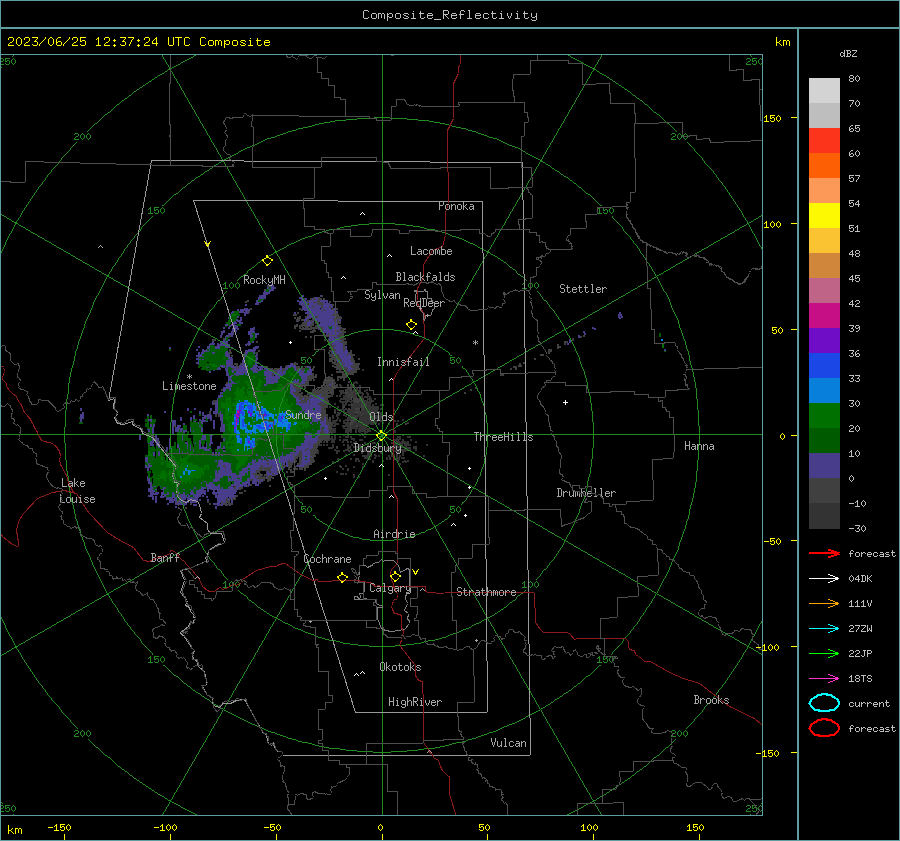This screenshot has height=841, width=900.
Task: Click the light gray 70-80 dBZ swatch
Action: pyautogui.click(x=824, y=91)
